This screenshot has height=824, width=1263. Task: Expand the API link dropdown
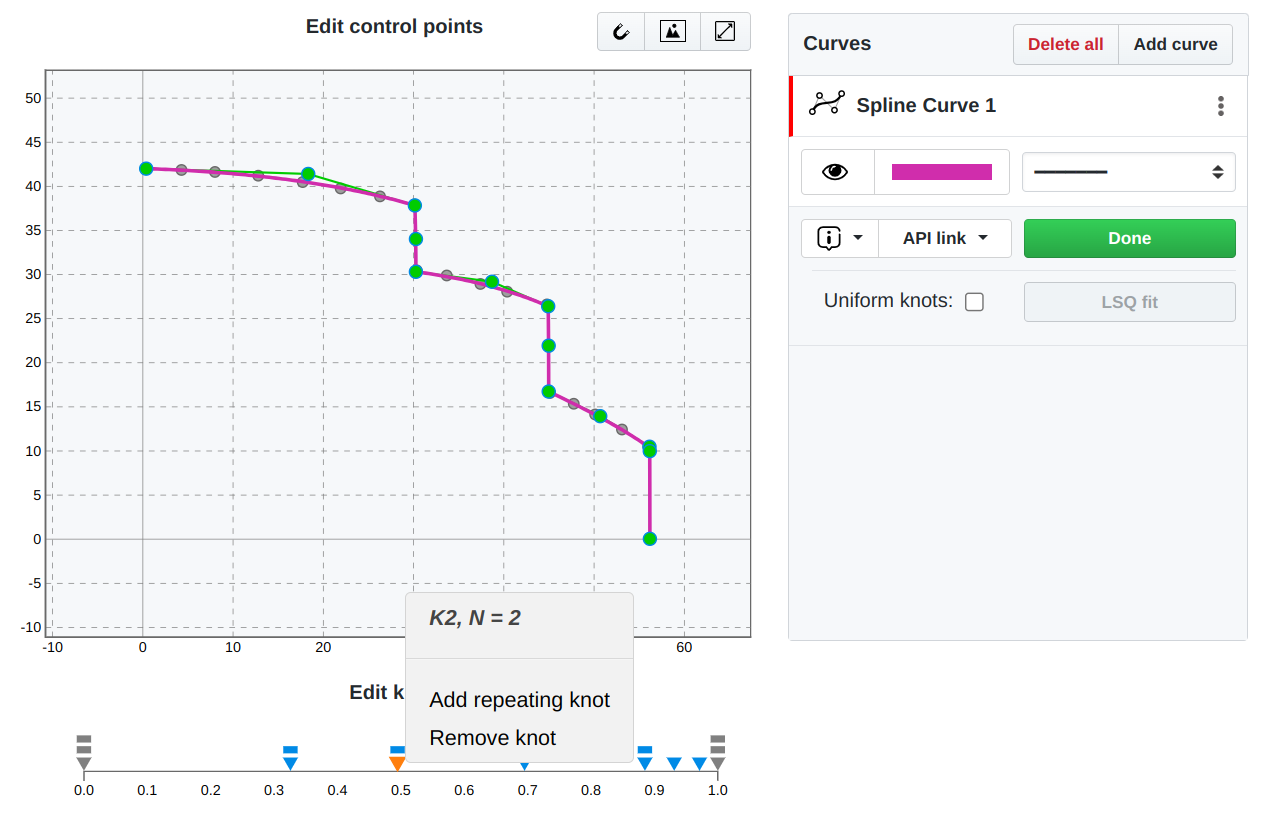tap(943, 238)
